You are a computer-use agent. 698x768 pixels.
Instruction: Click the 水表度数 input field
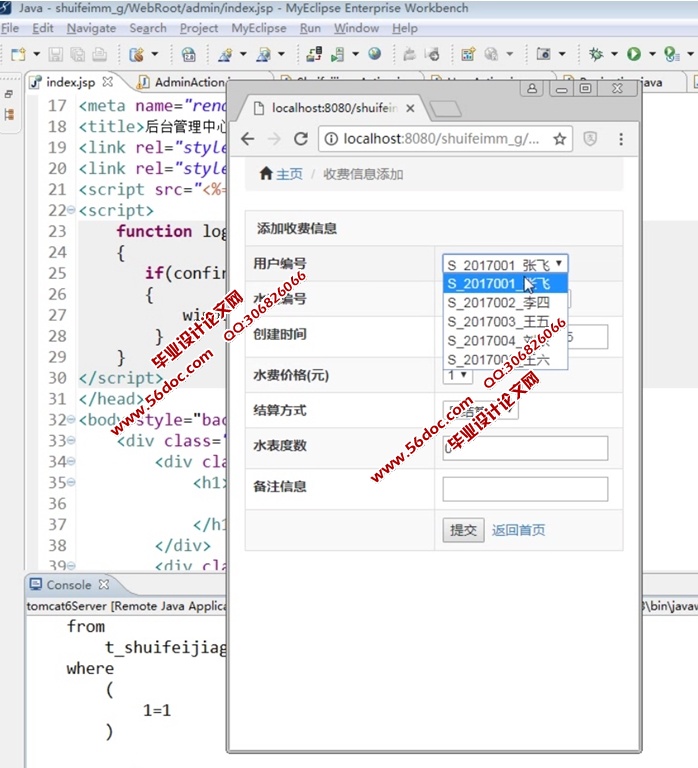[x=525, y=448]
